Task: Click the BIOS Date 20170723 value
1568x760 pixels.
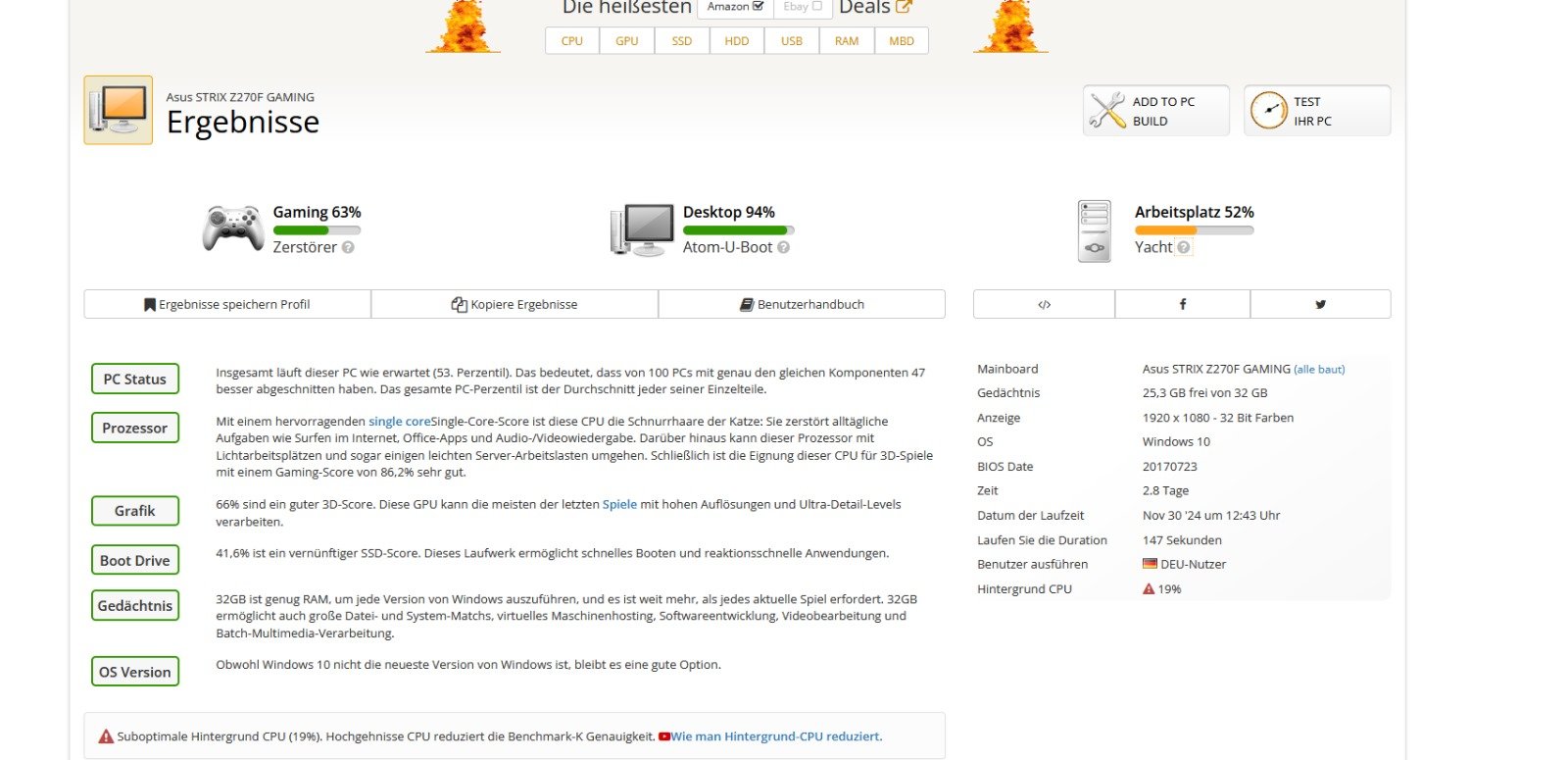Action: pyautogui.click(x=1170, y=467)
